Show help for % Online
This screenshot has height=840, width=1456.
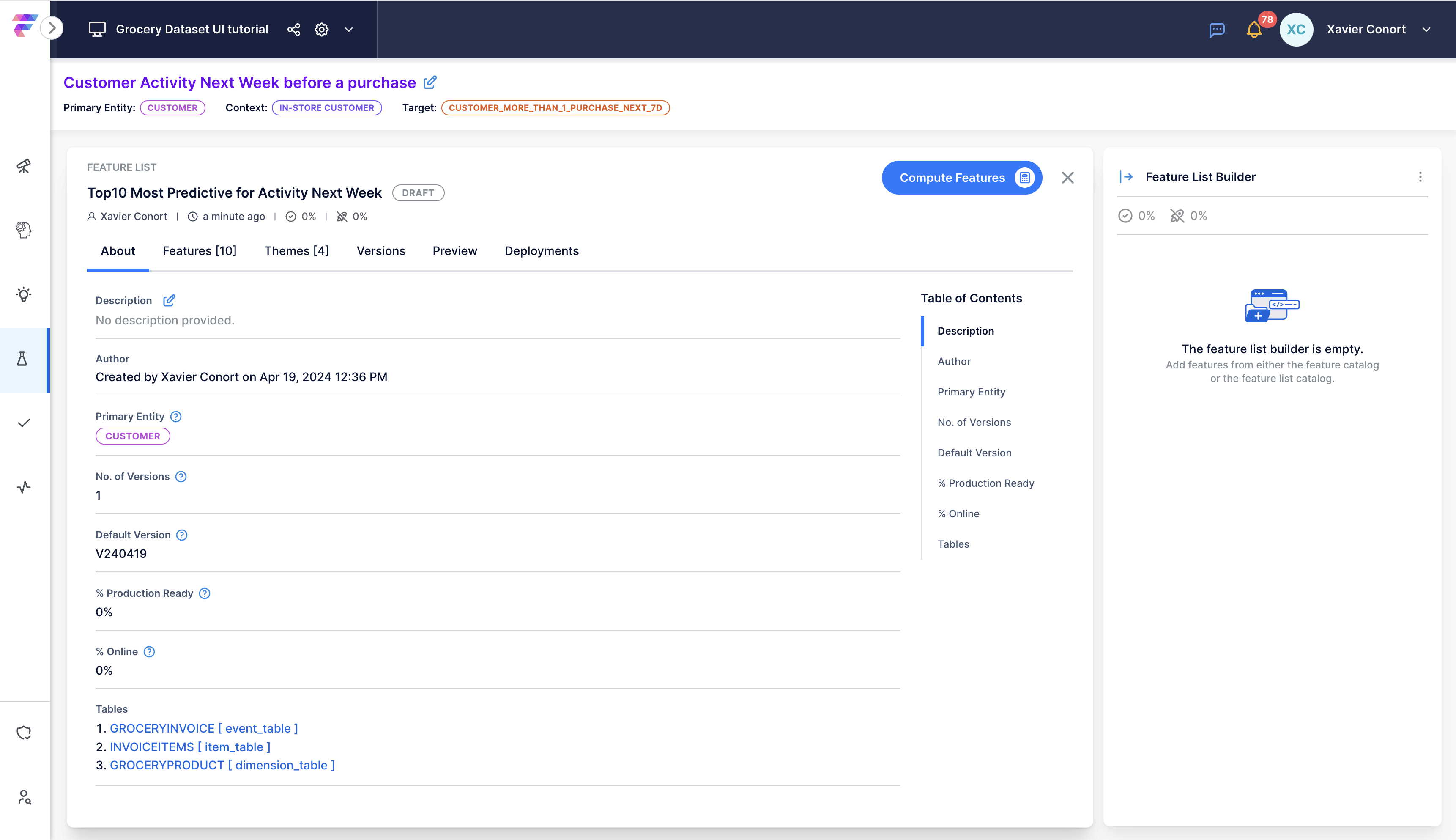point(149,651)
